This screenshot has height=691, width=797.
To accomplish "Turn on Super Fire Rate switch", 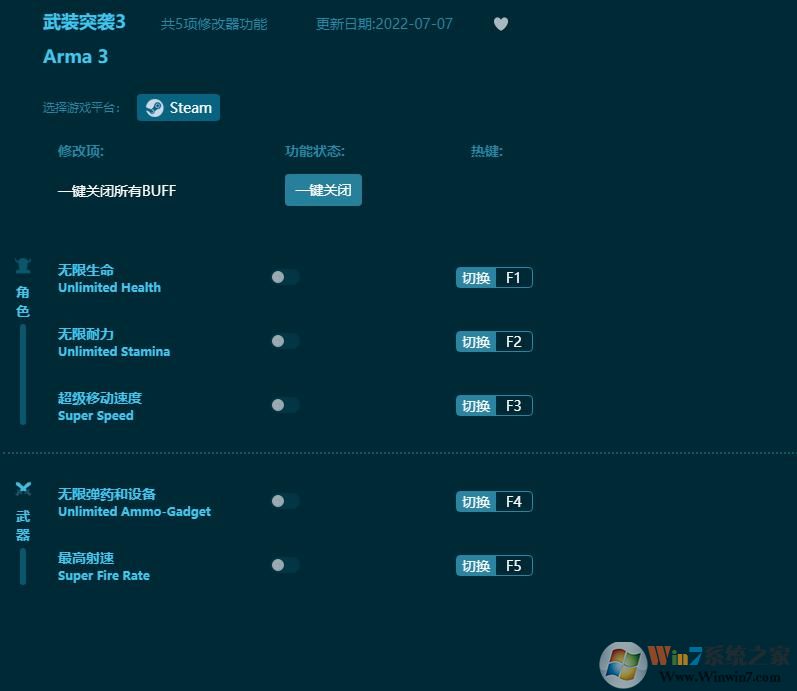I will (285, 565).
